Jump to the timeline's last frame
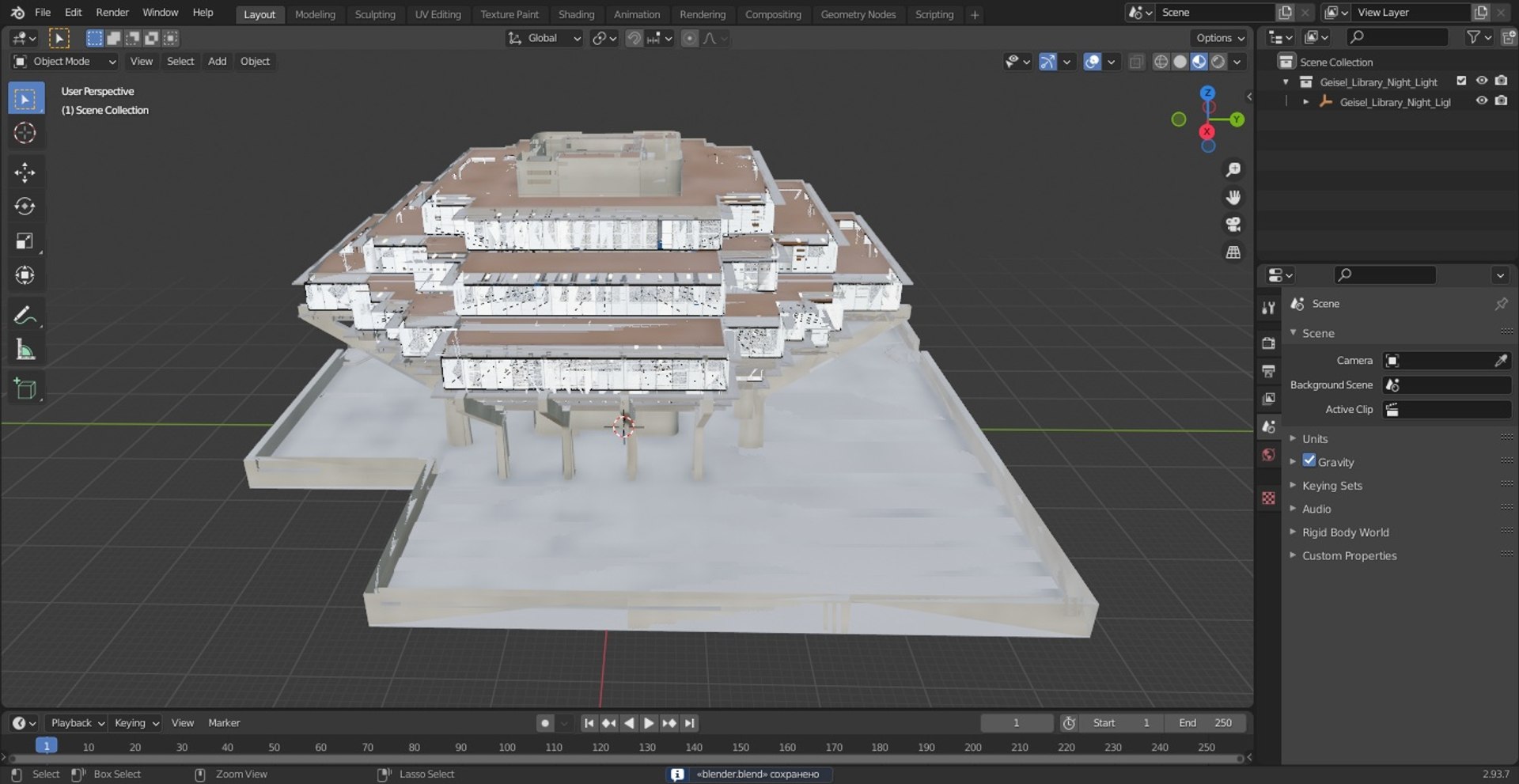This screenshot has height=784, width=1519. (x=690, y=723)
